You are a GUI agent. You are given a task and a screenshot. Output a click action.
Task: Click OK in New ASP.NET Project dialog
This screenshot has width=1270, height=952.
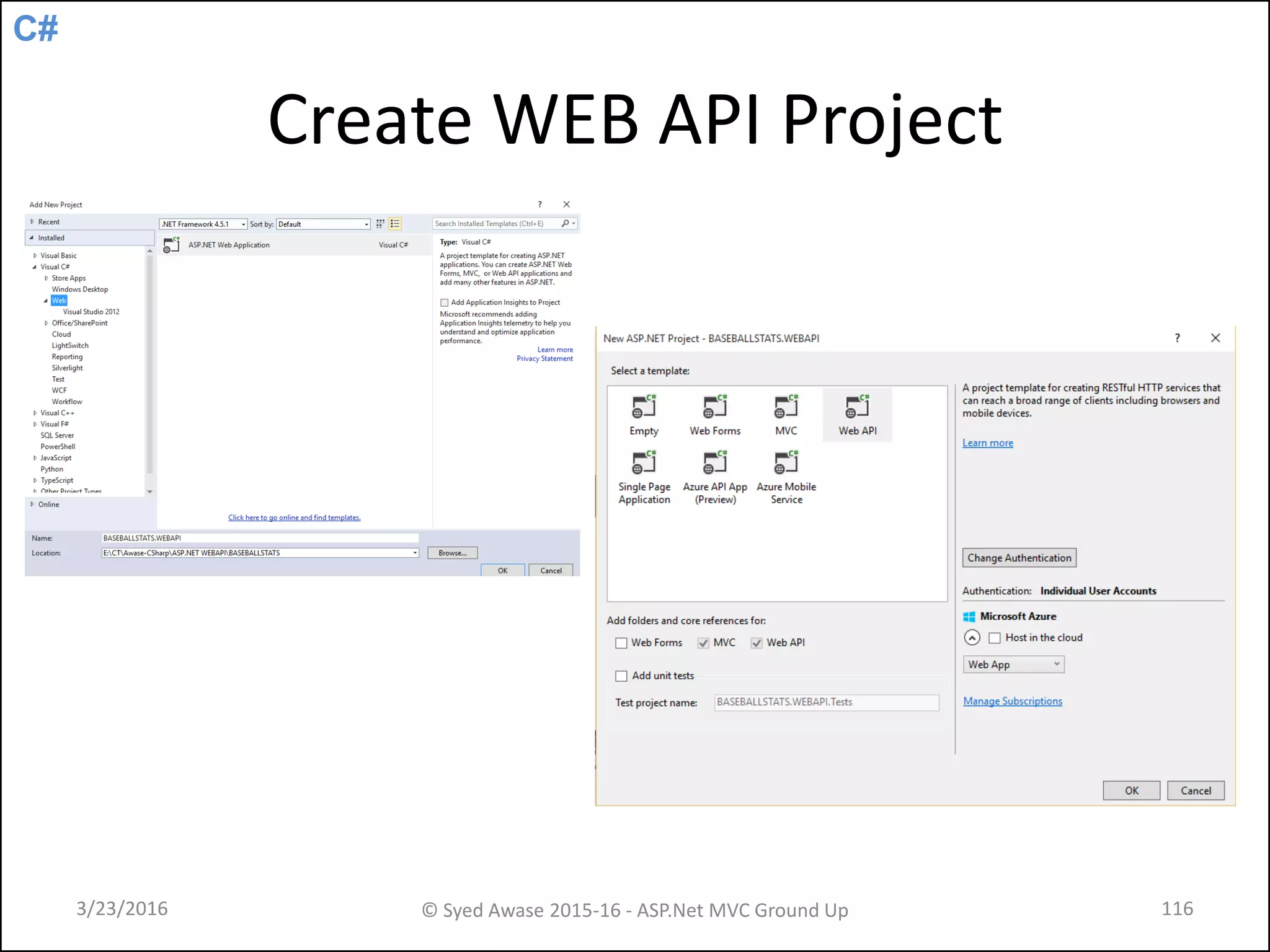tap(1131, 790)
